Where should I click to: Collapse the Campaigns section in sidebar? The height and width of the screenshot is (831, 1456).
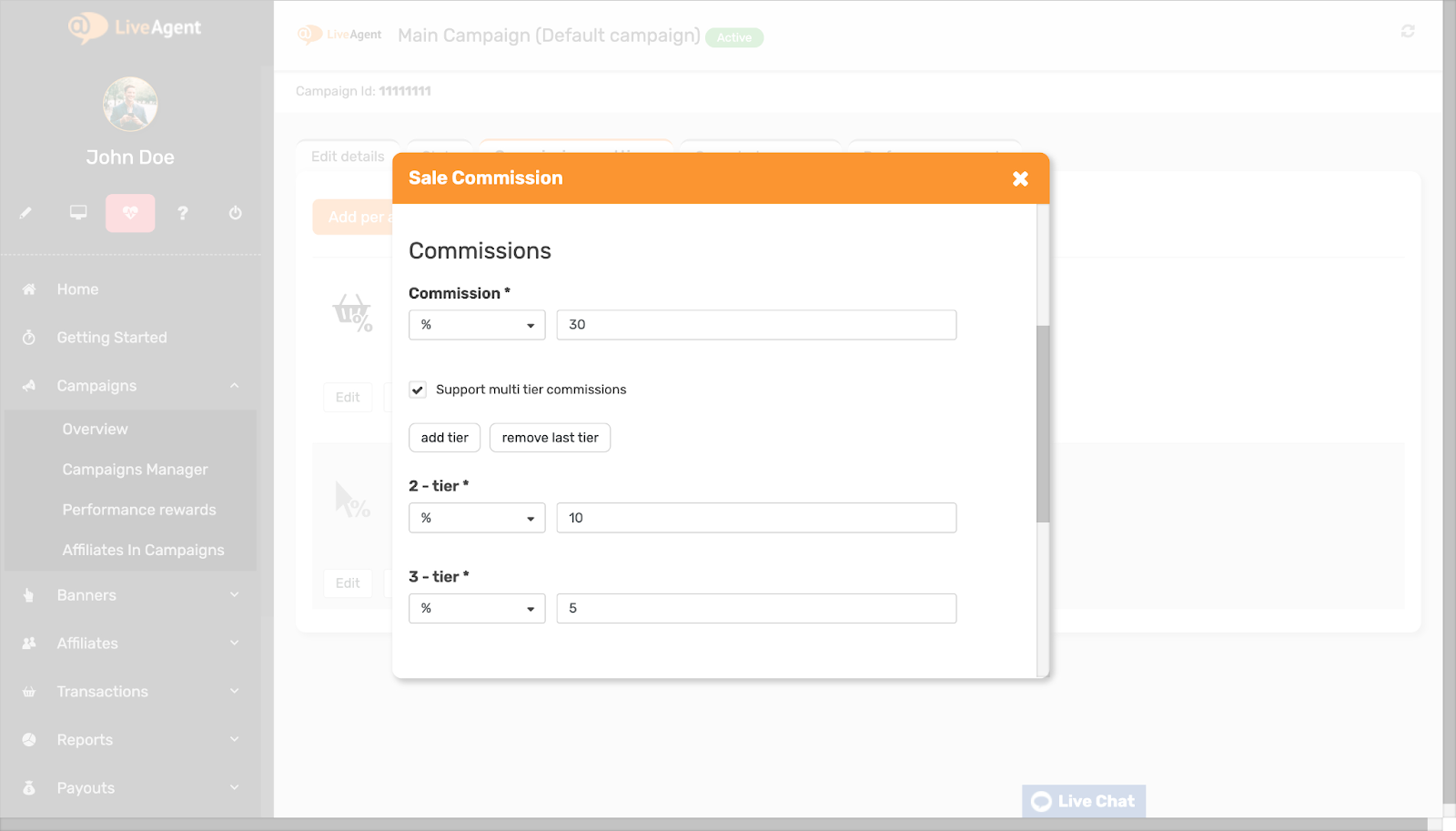click(235, 385)
